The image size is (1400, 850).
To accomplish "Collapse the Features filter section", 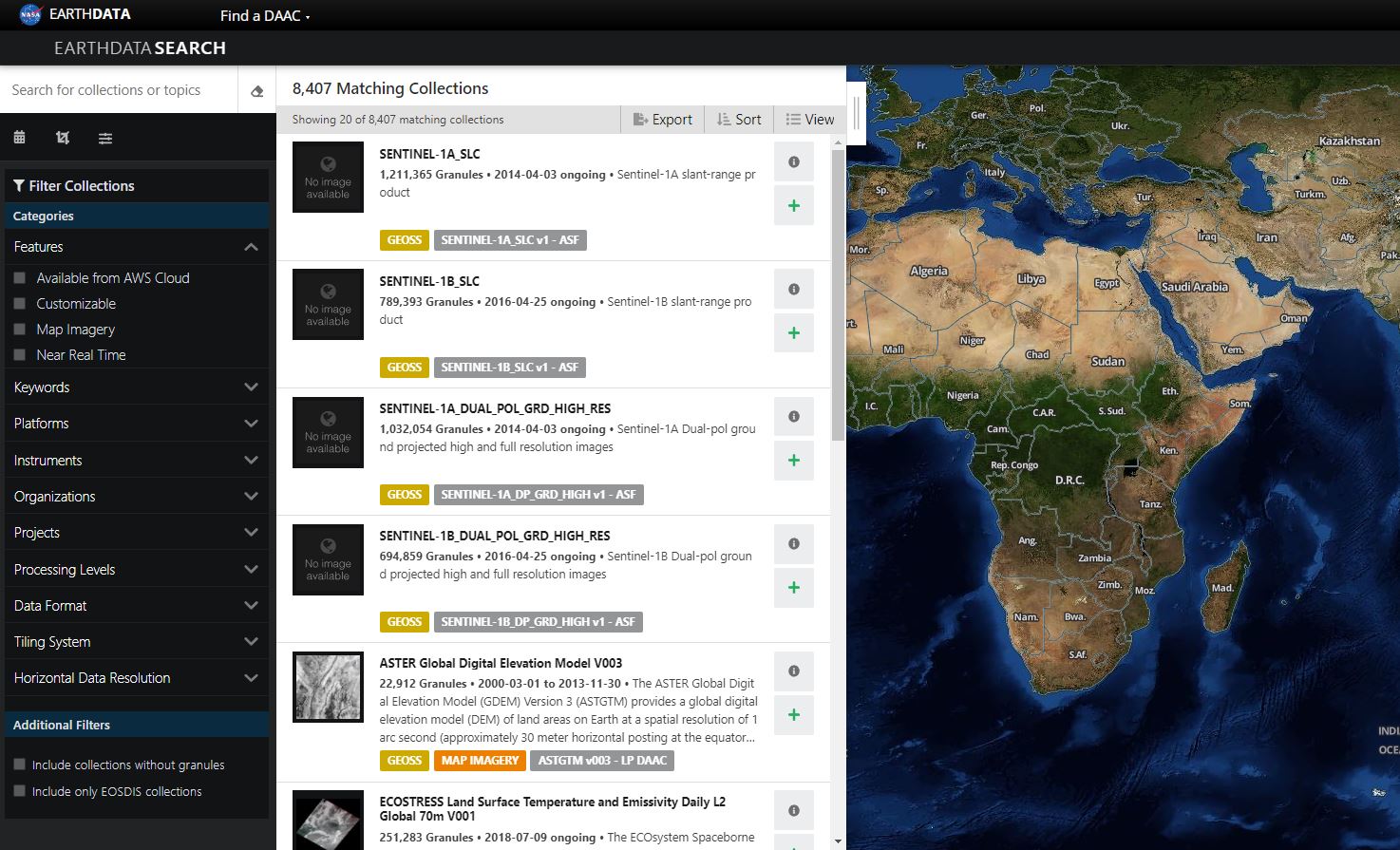I will pos(137,247).
